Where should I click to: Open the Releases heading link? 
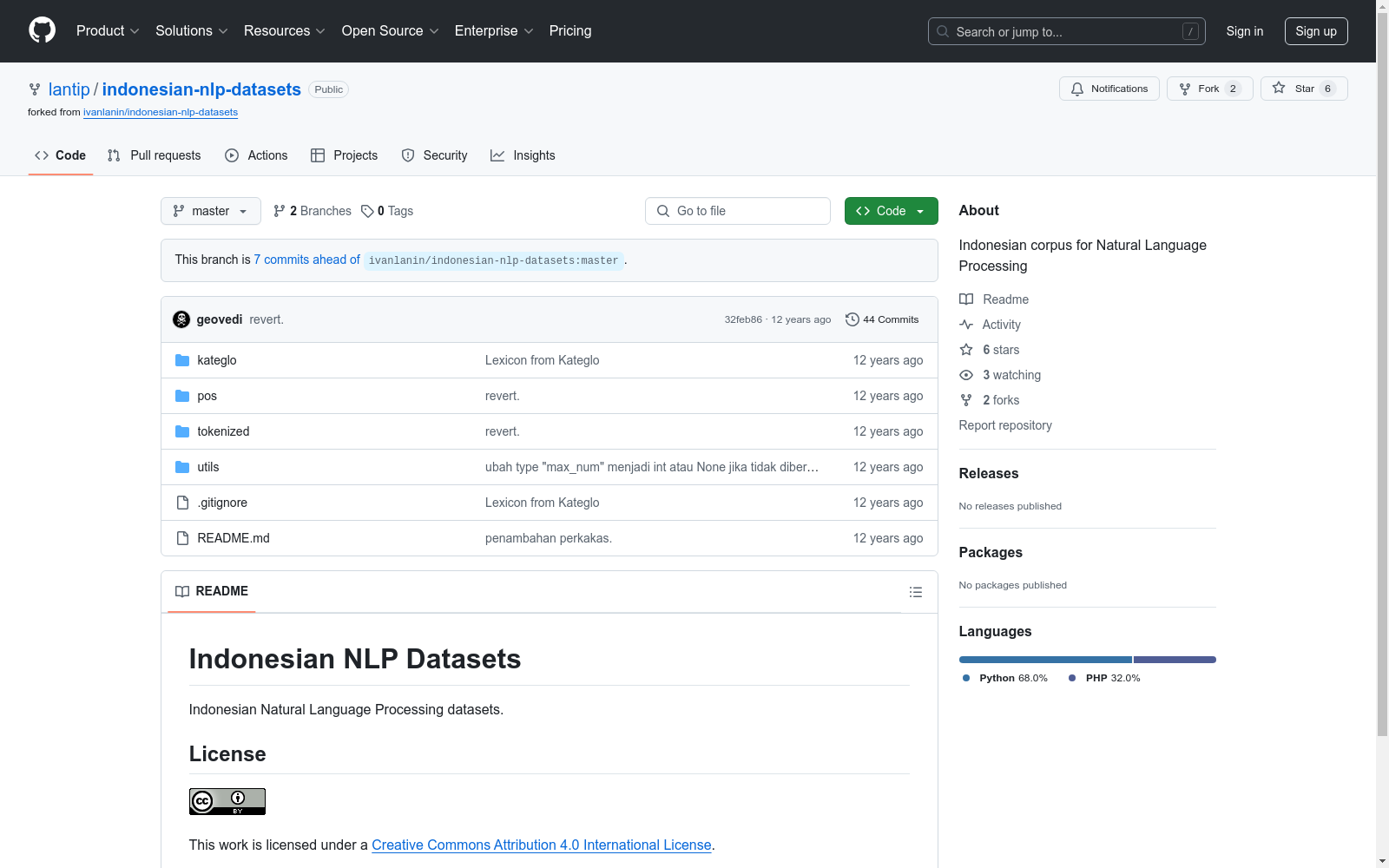pyautogui.click(x=989, y=473)
